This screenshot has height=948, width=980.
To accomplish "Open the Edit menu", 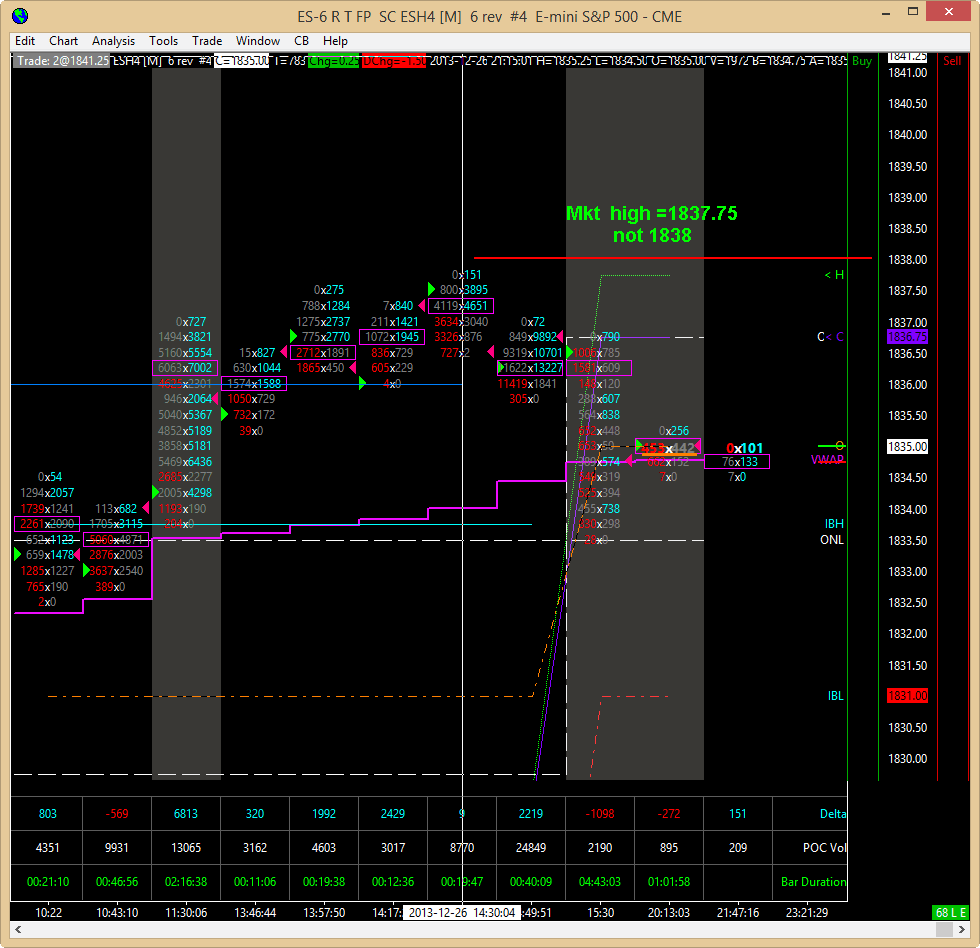I will coord(25,41).
